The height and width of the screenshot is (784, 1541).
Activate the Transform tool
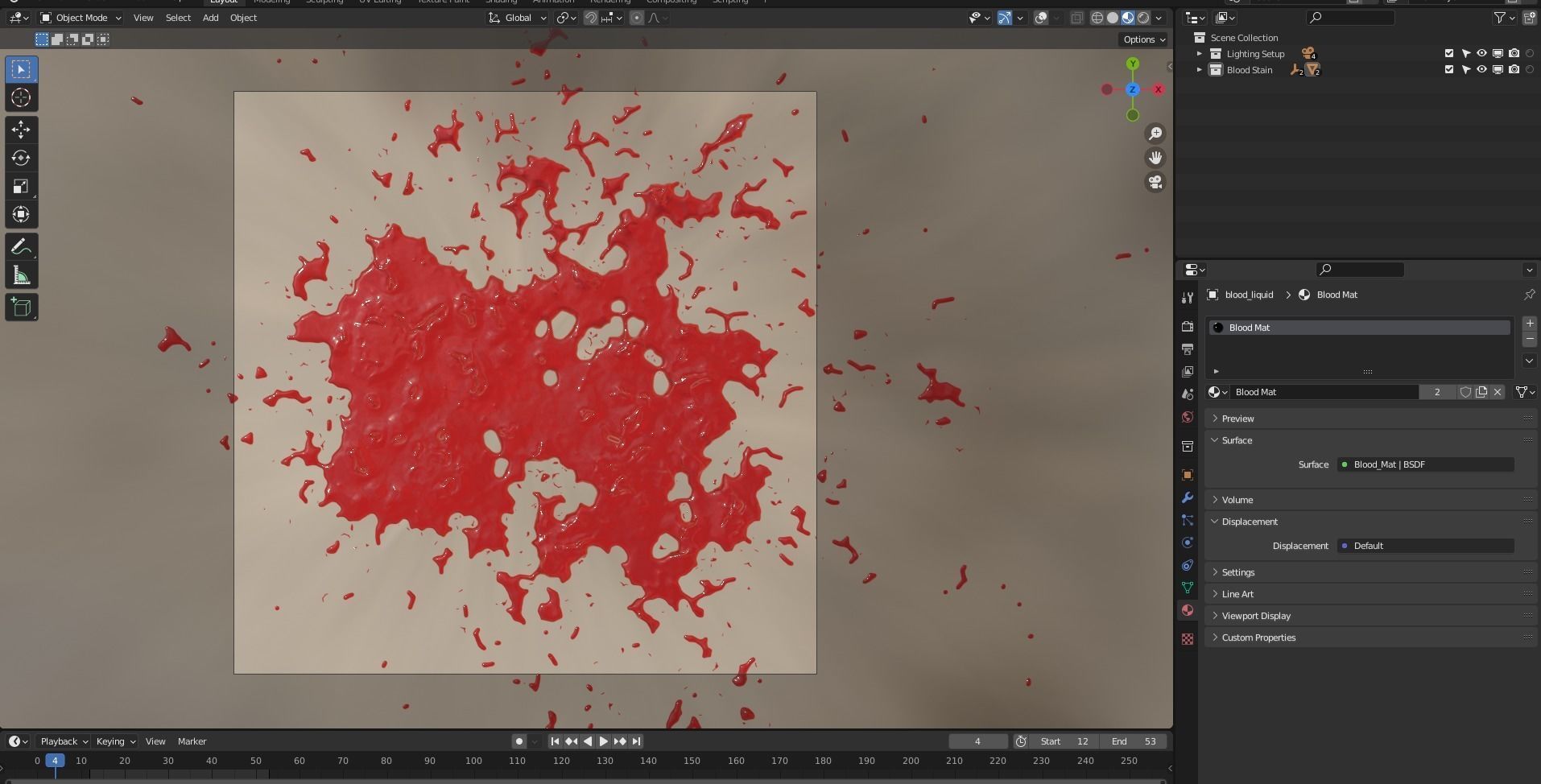pyautogui.click(x=21, y=215)
